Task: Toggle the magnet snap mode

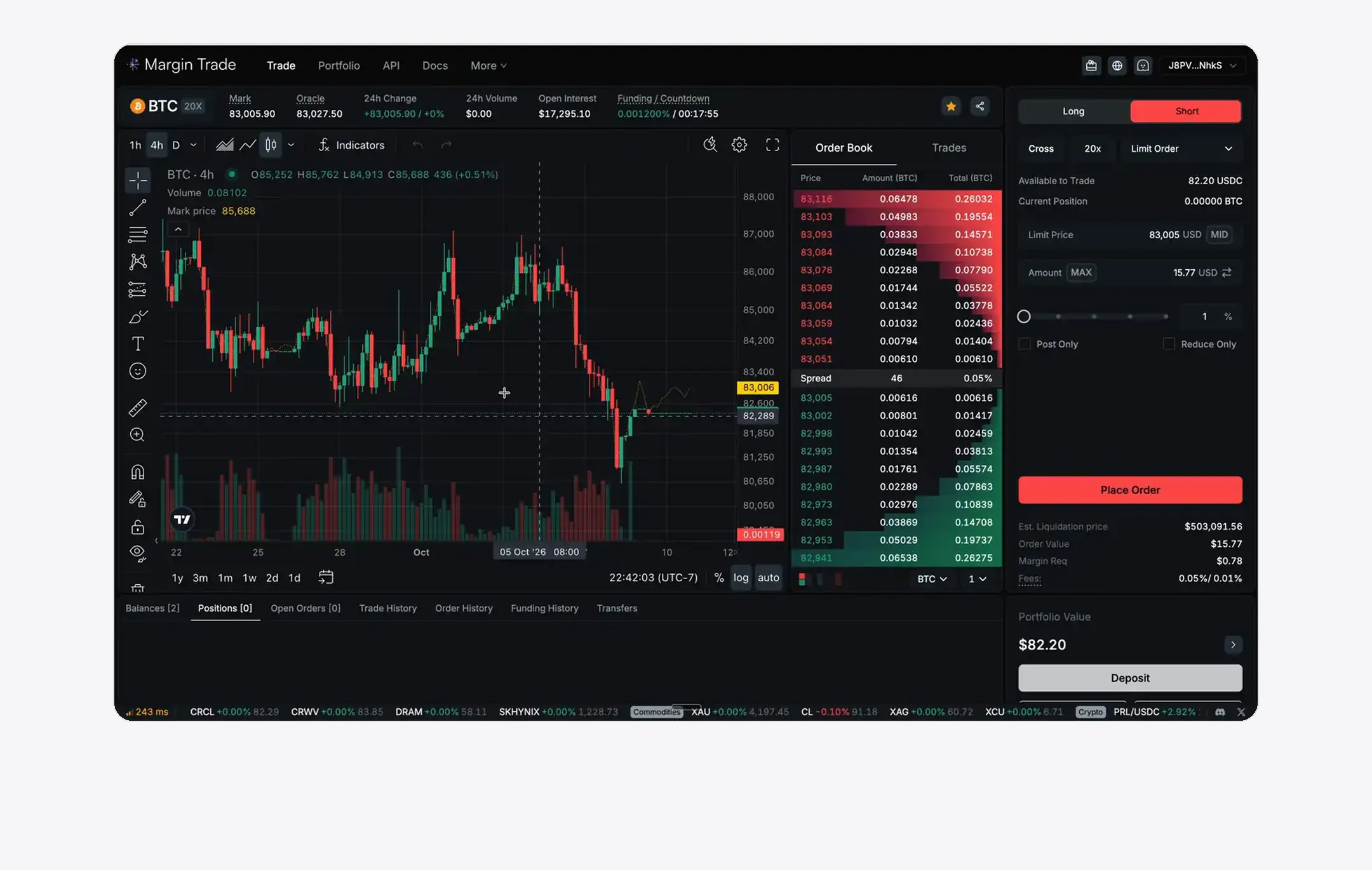Action: (x=138, y=472)
